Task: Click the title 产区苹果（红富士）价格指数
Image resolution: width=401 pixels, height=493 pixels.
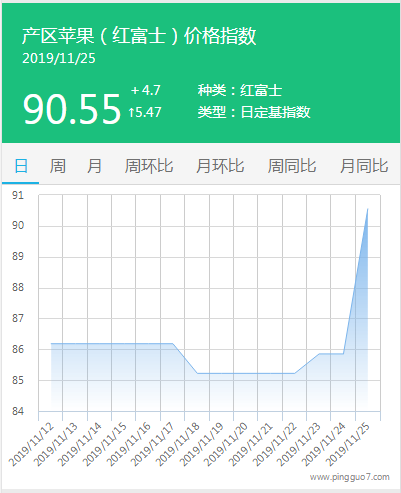Action: pyautogui.click(x=139, y=36)
